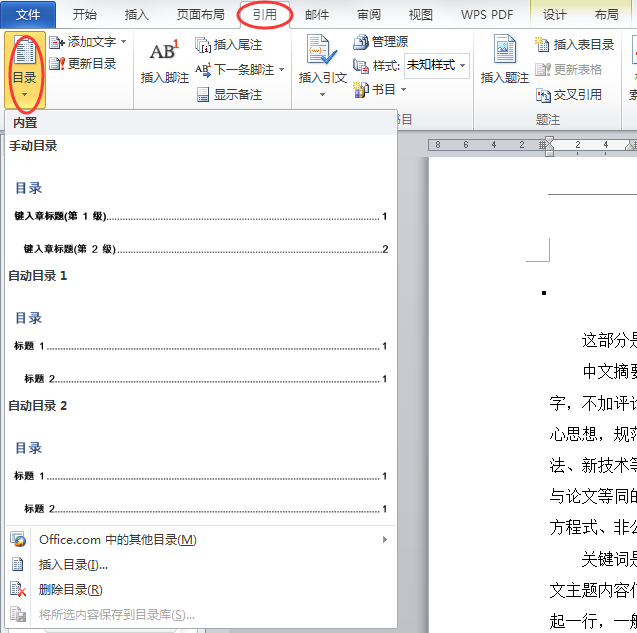Open the 文件 file tab
Viewport: 637px width, 633px height.
tap(28, 15)
